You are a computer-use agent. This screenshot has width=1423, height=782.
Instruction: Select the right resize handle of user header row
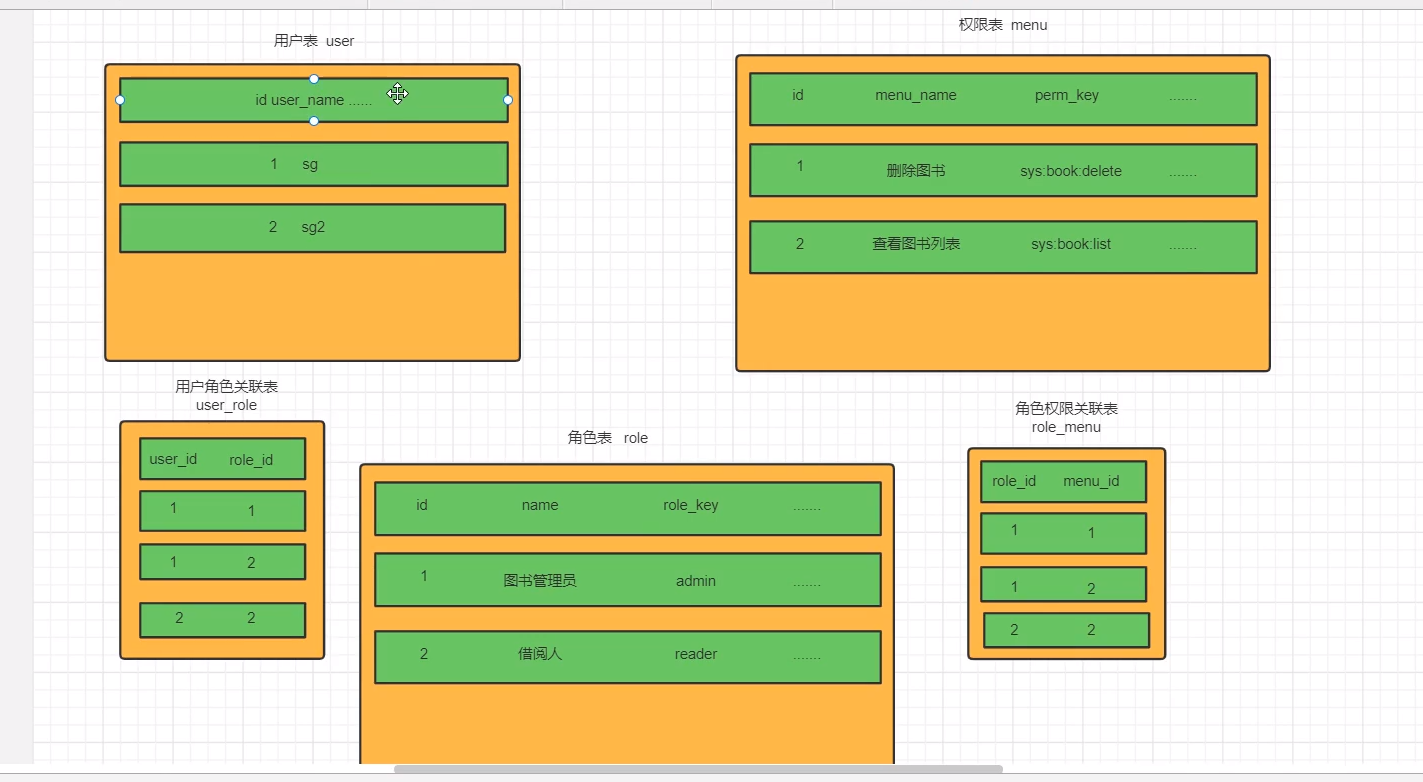508,100
